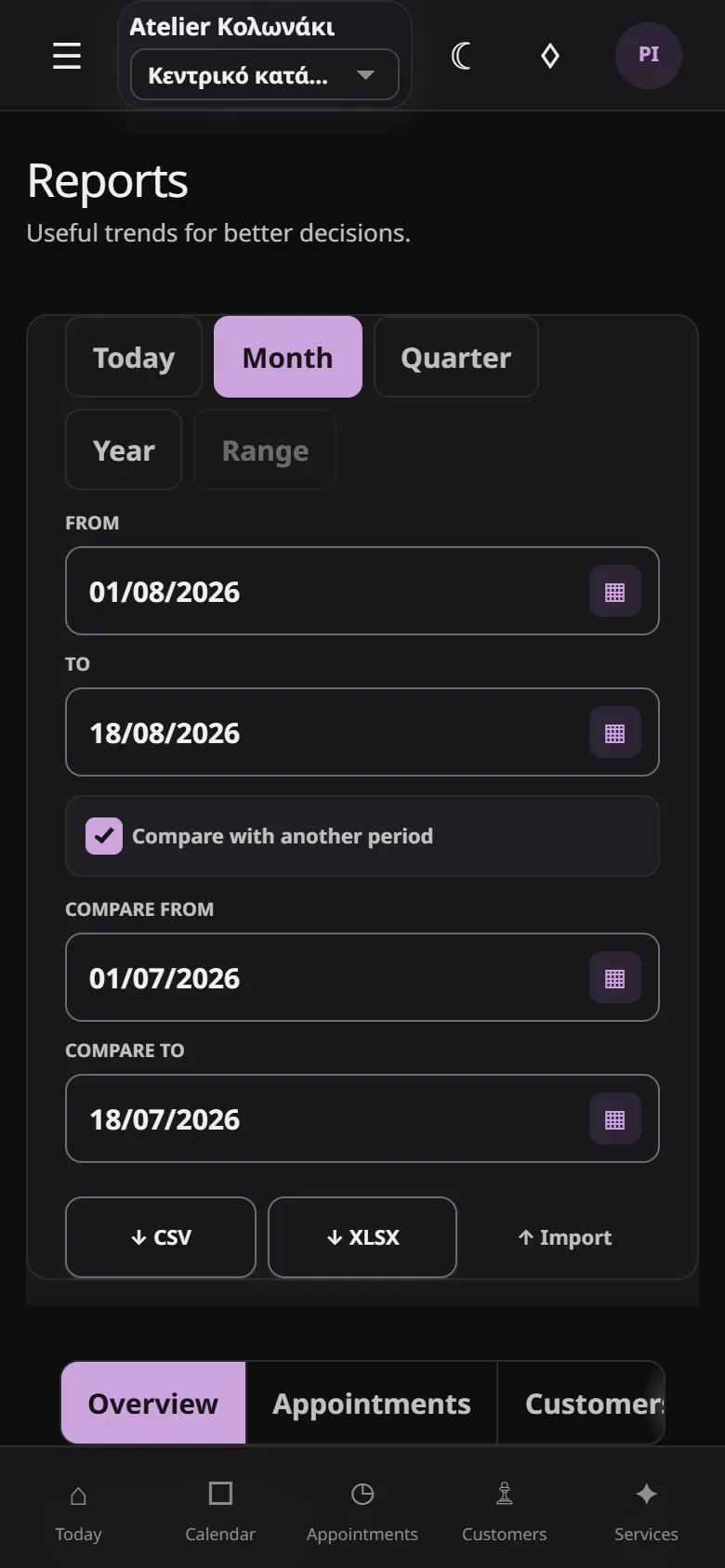
Task: Switch to the Appointments report tab
Action: (372, 1404)
